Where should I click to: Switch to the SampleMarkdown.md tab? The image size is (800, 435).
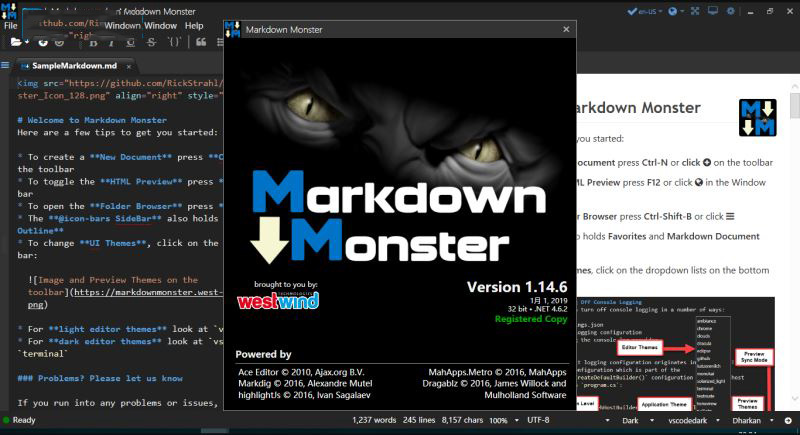74,66
